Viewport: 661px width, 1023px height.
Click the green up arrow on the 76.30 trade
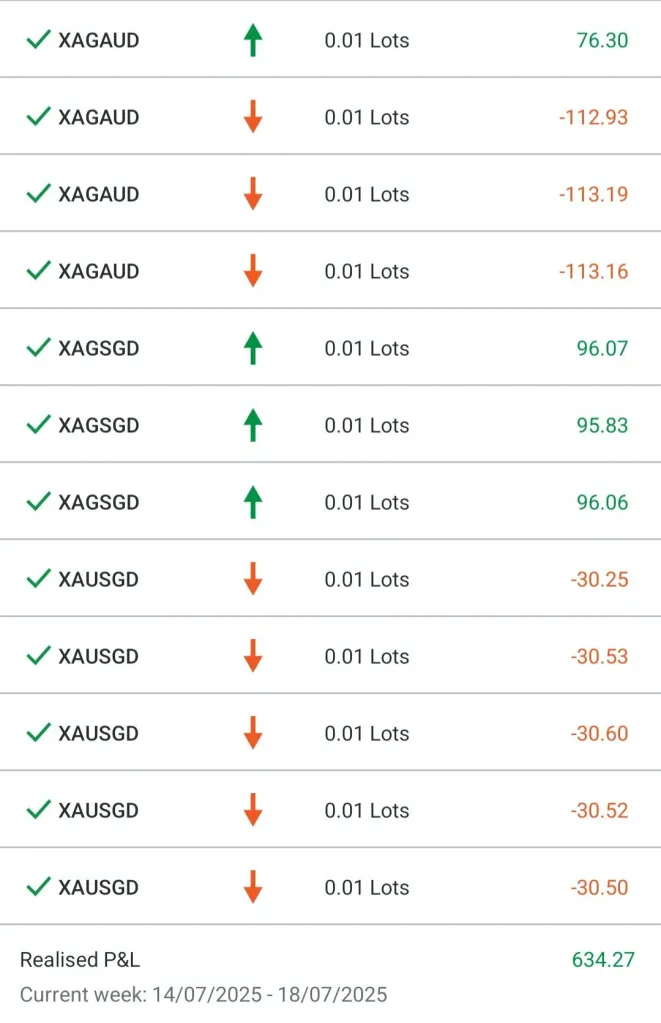[253, 40]
